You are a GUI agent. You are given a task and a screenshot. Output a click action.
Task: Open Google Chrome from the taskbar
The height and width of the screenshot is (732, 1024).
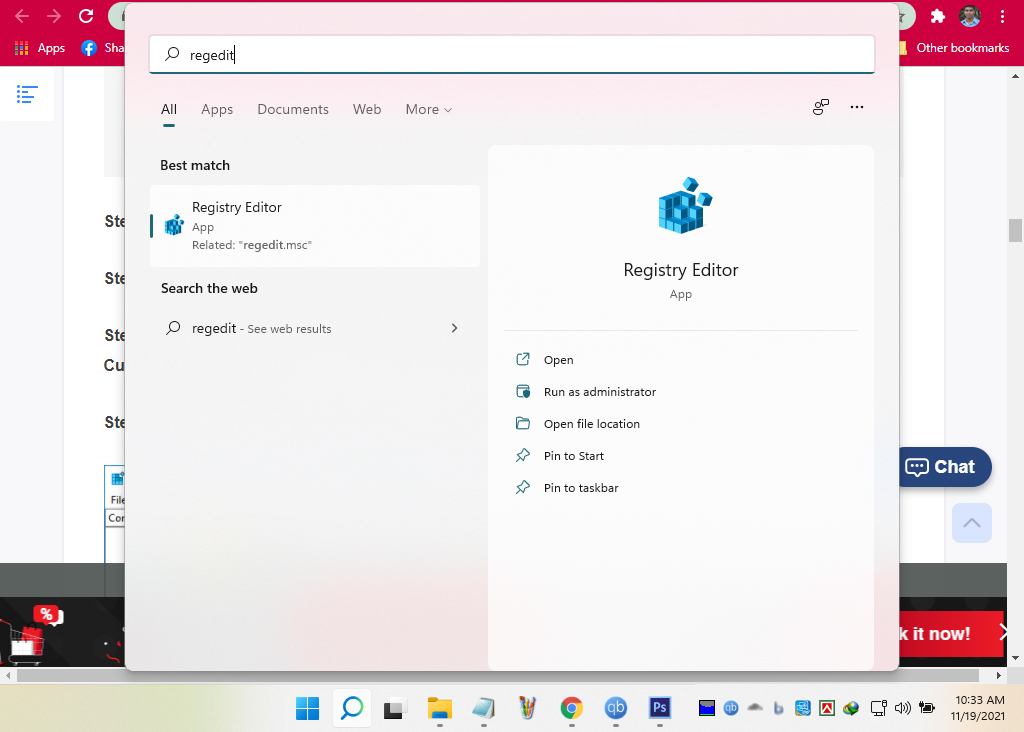[571, 708]
